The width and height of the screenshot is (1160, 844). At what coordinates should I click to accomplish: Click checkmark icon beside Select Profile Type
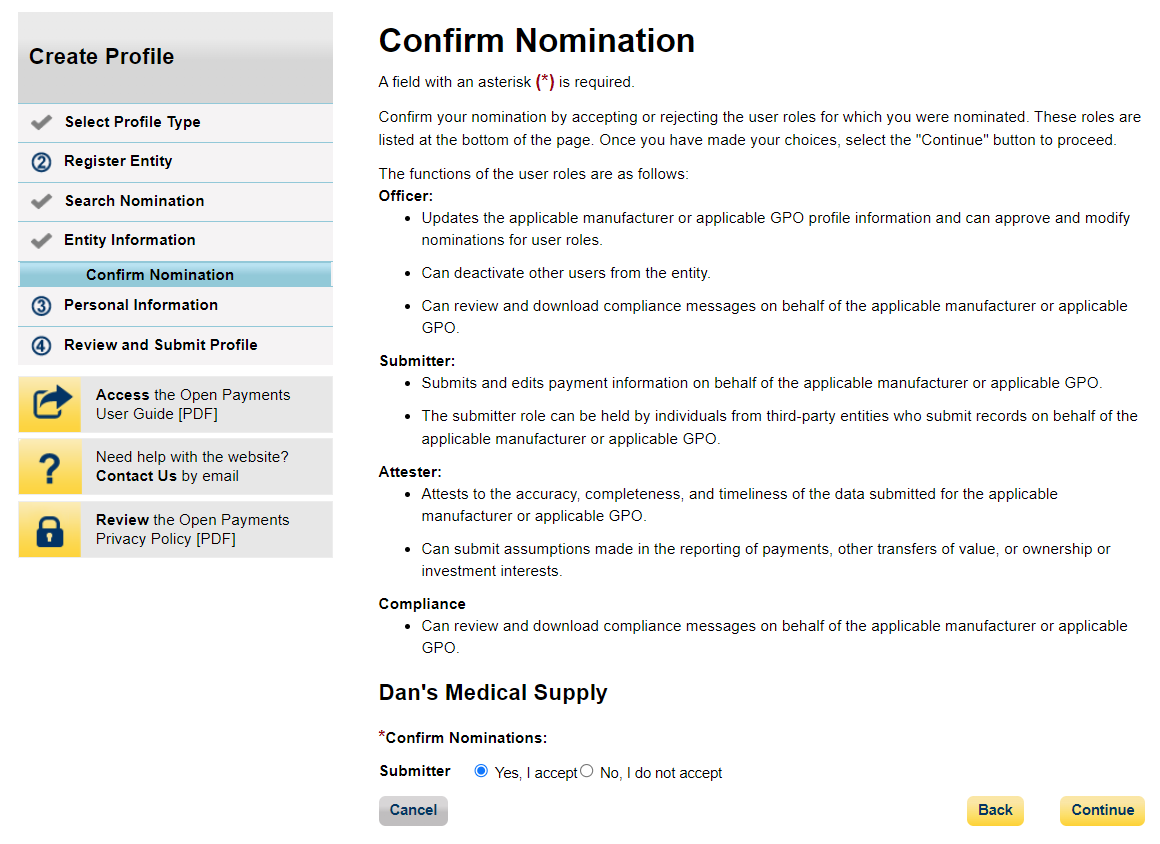(41, 122)
